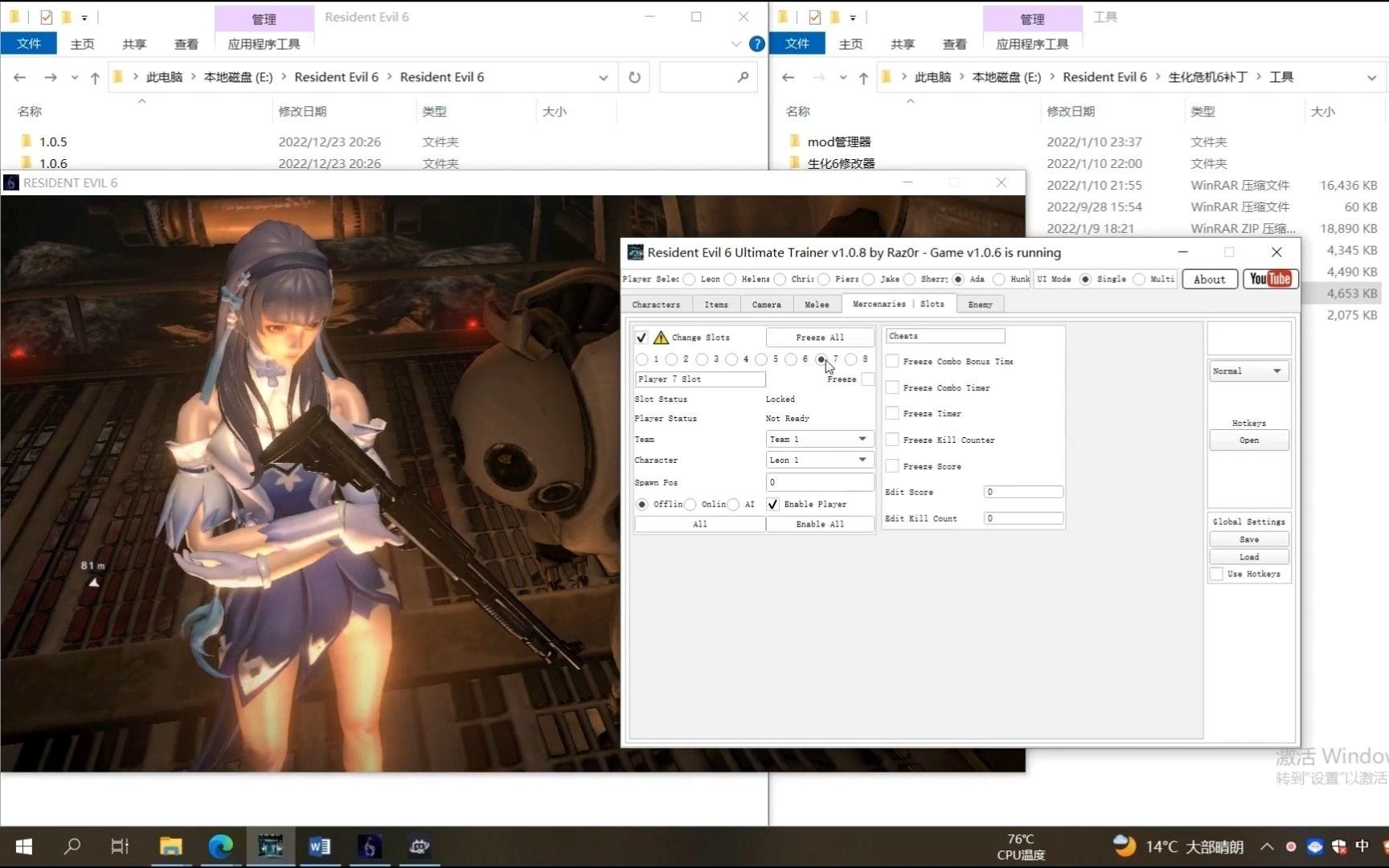Screen dimensions: 1389x868
Task: Enable Freeze Timer checkbox
Action: coord(892,413)
